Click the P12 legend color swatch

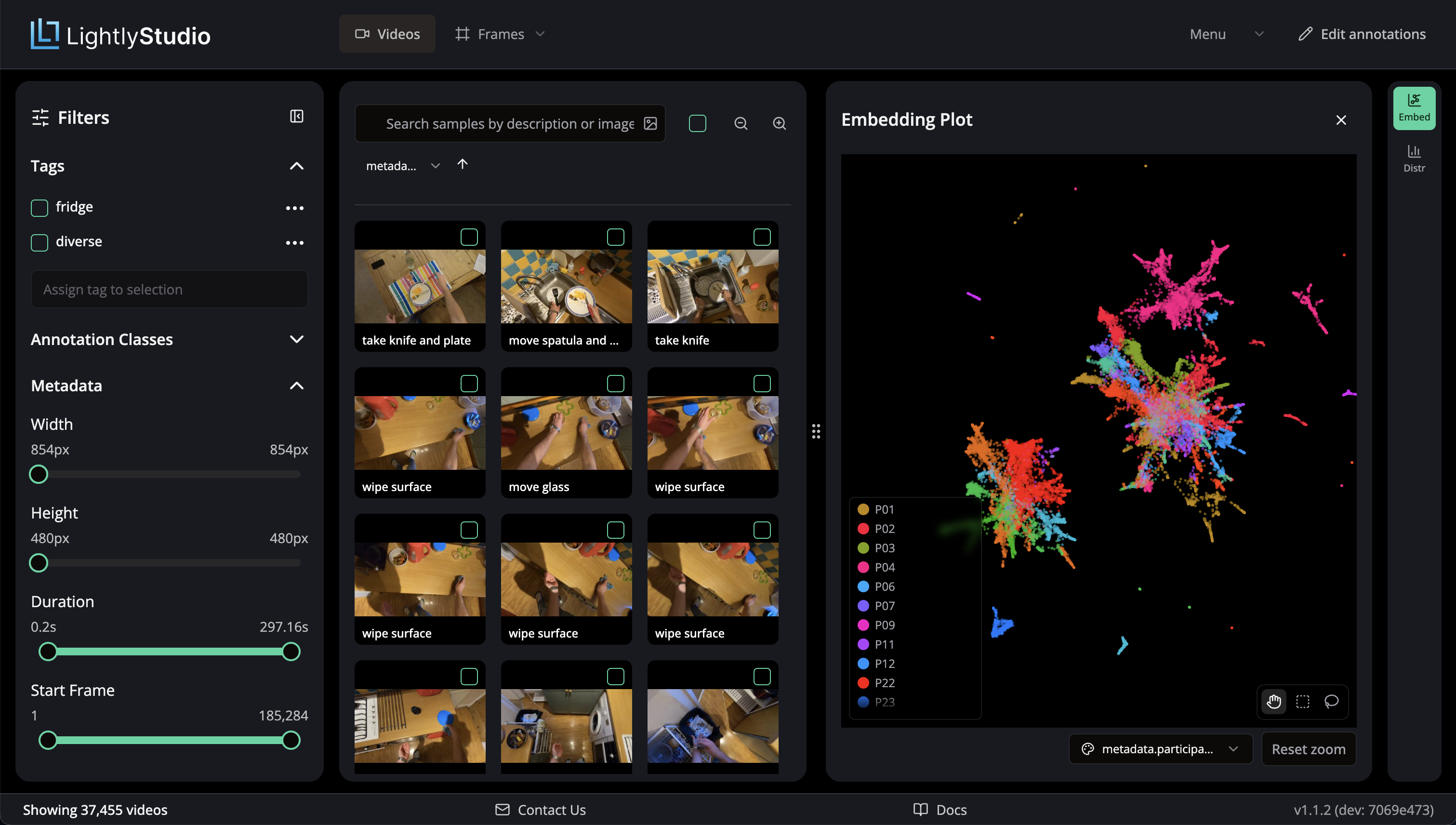click(x=863, y=664)
